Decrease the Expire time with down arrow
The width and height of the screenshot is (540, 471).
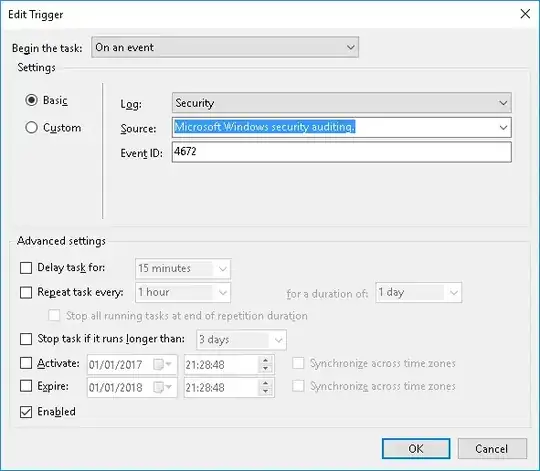265,392
